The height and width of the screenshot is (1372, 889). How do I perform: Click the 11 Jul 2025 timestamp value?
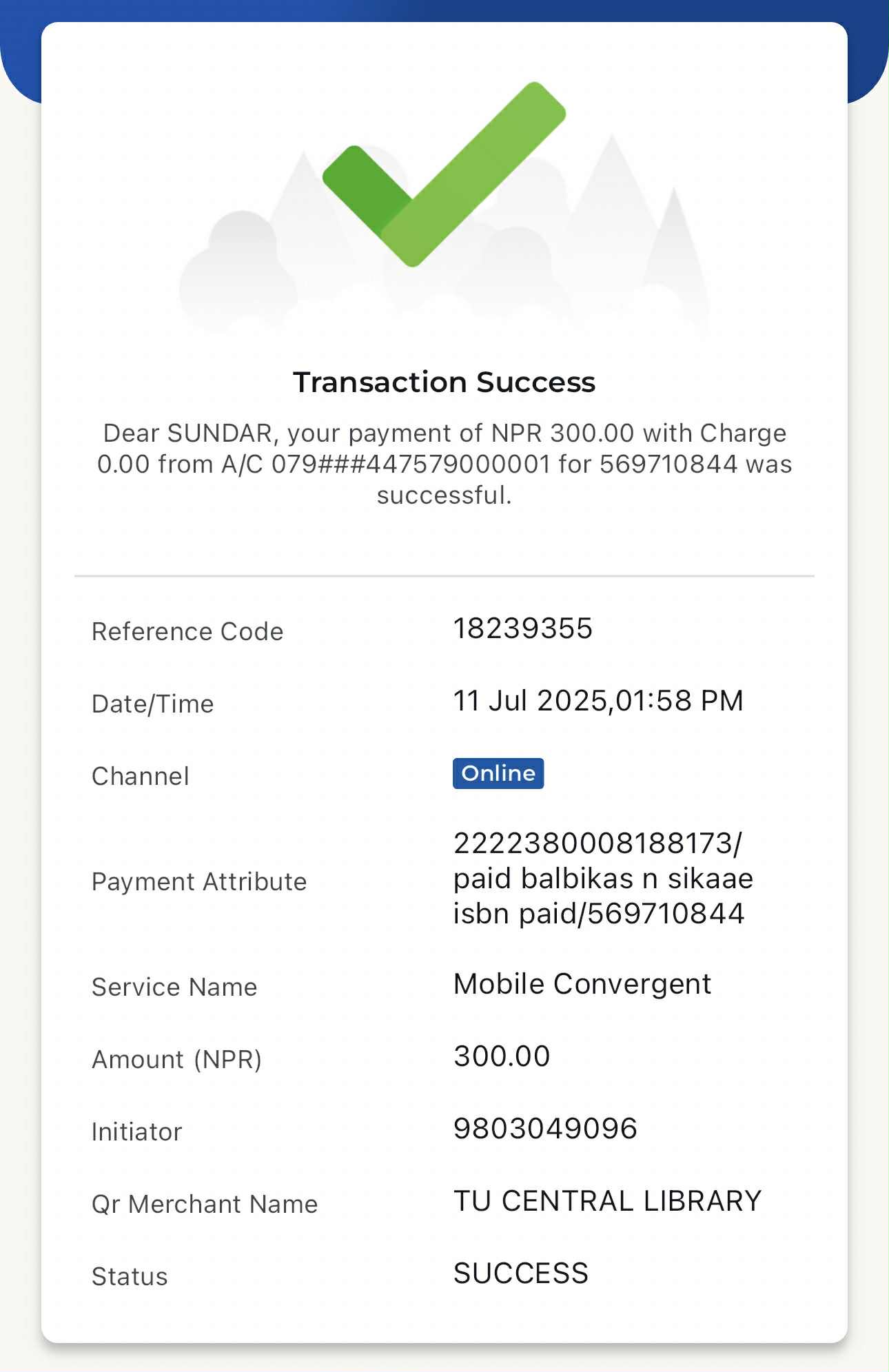coord(597,701)
